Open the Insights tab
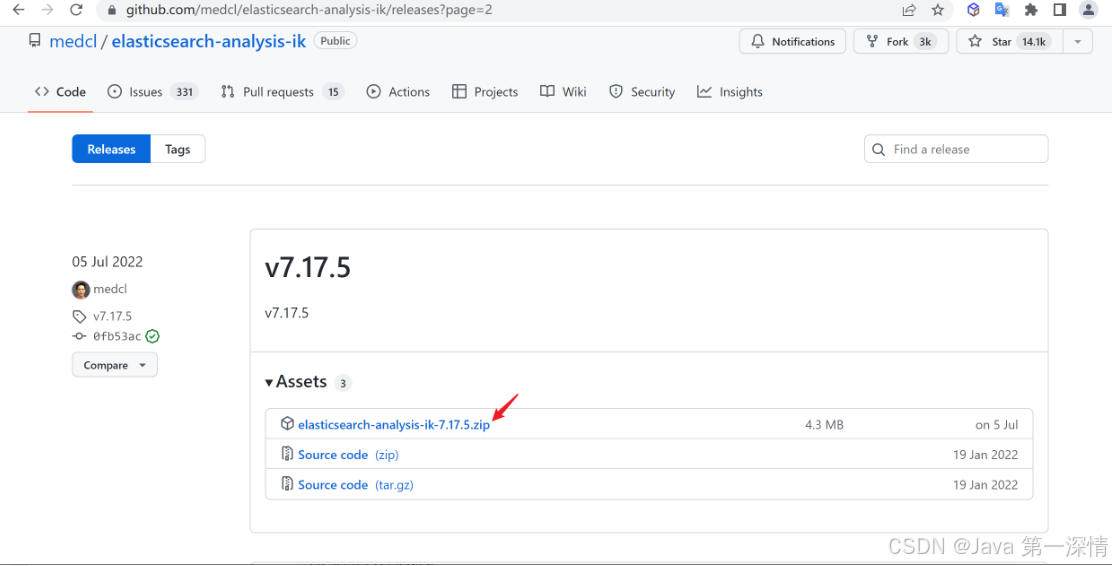Screen dimensions: 1112x566 click(x=730, y=91)
